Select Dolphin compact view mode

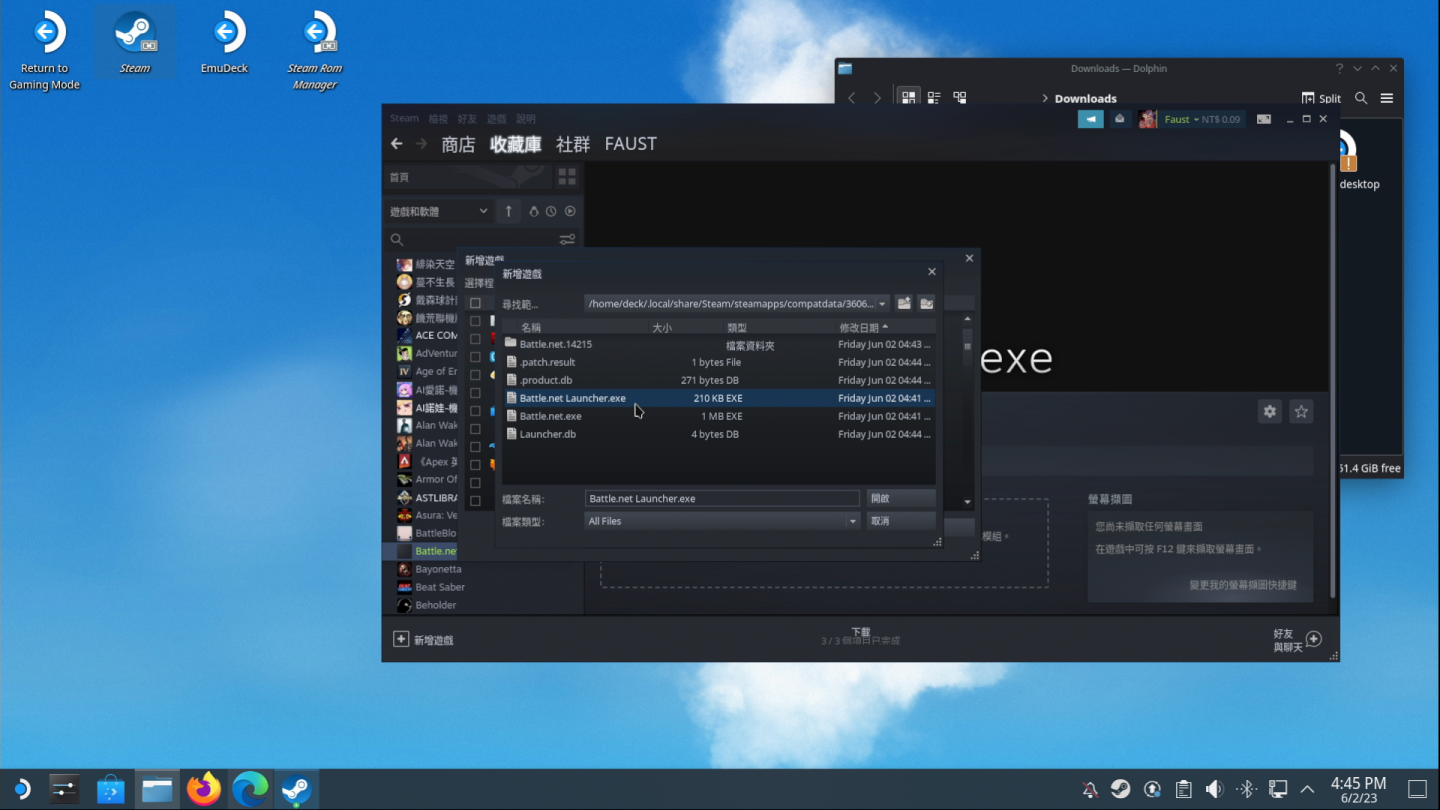pos(934,98)
